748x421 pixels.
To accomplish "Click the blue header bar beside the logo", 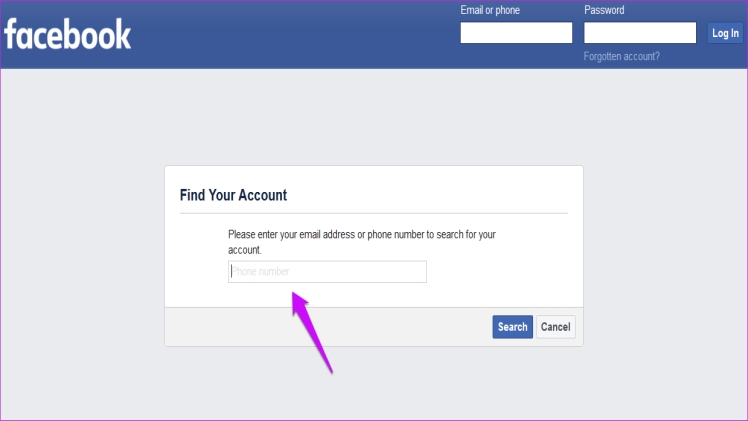I will click(296, 34).
